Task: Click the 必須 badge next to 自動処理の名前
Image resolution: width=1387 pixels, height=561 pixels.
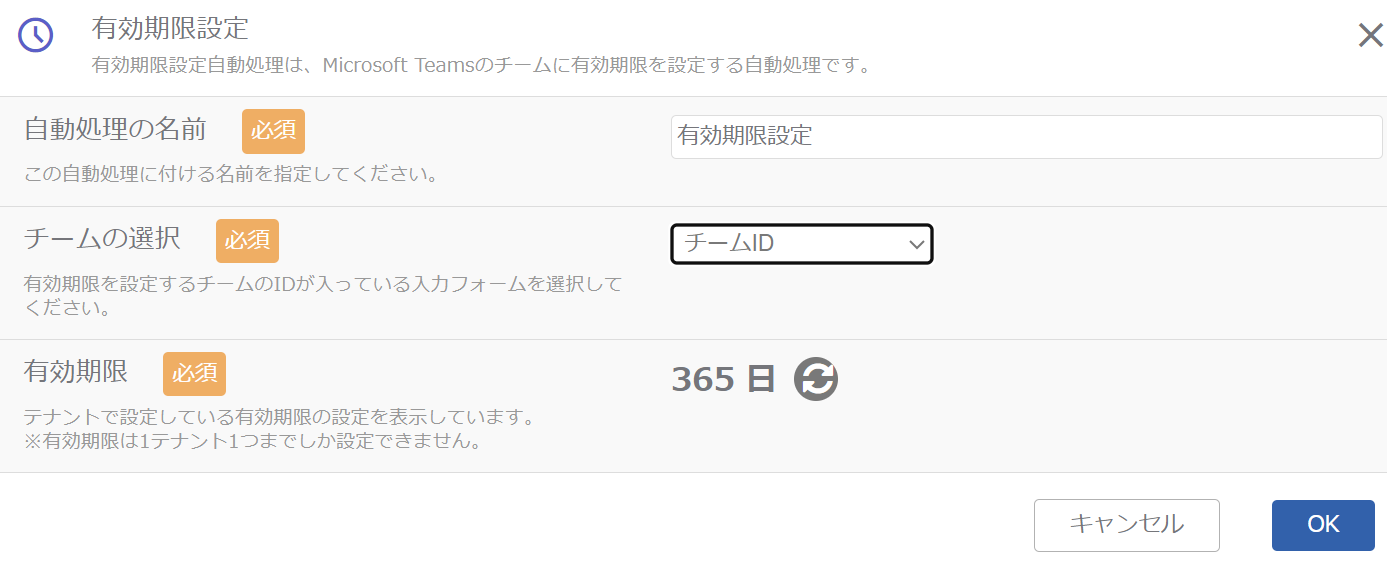Action: 273,131
